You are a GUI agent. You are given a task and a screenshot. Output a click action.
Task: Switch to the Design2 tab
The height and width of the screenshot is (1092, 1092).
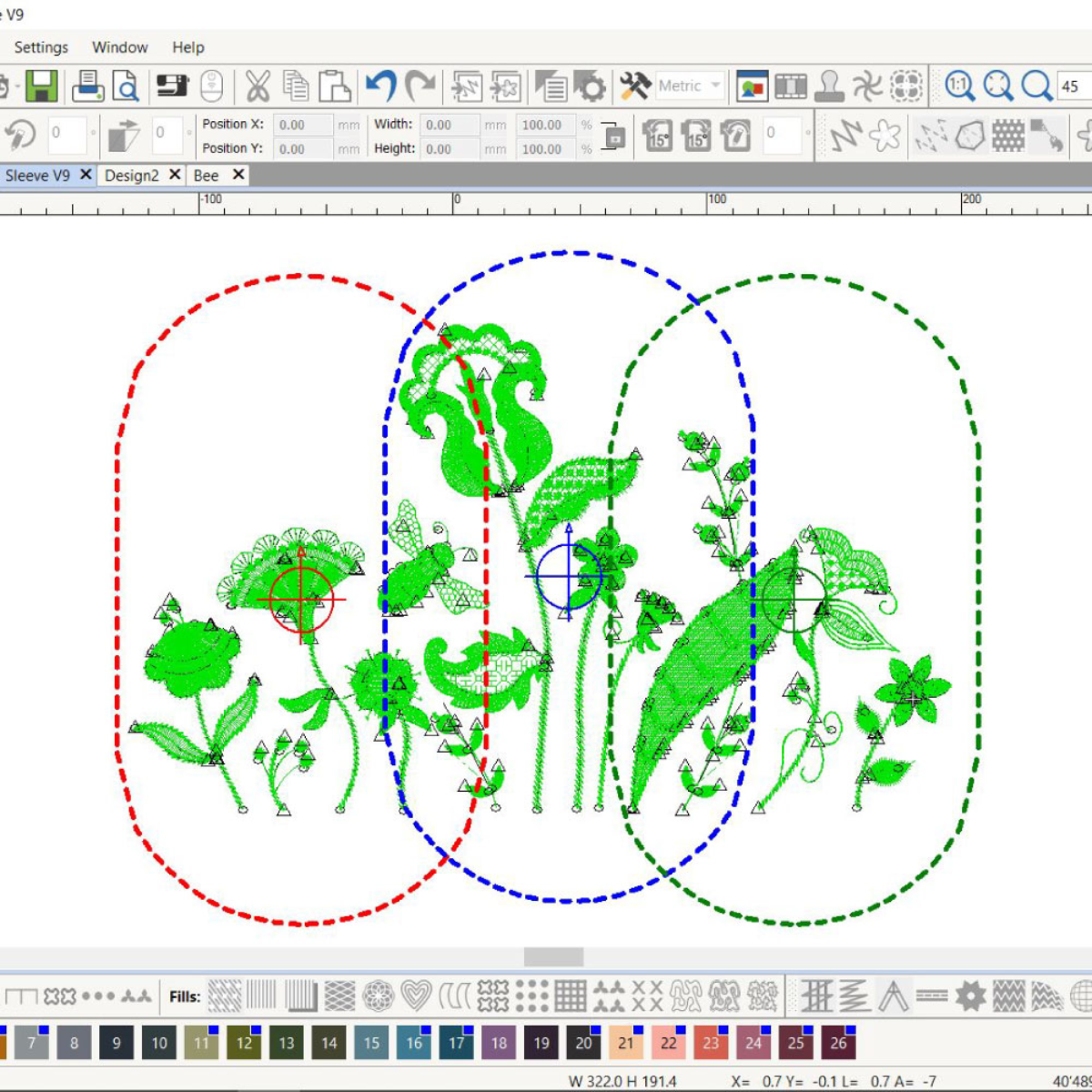(132, 176)
